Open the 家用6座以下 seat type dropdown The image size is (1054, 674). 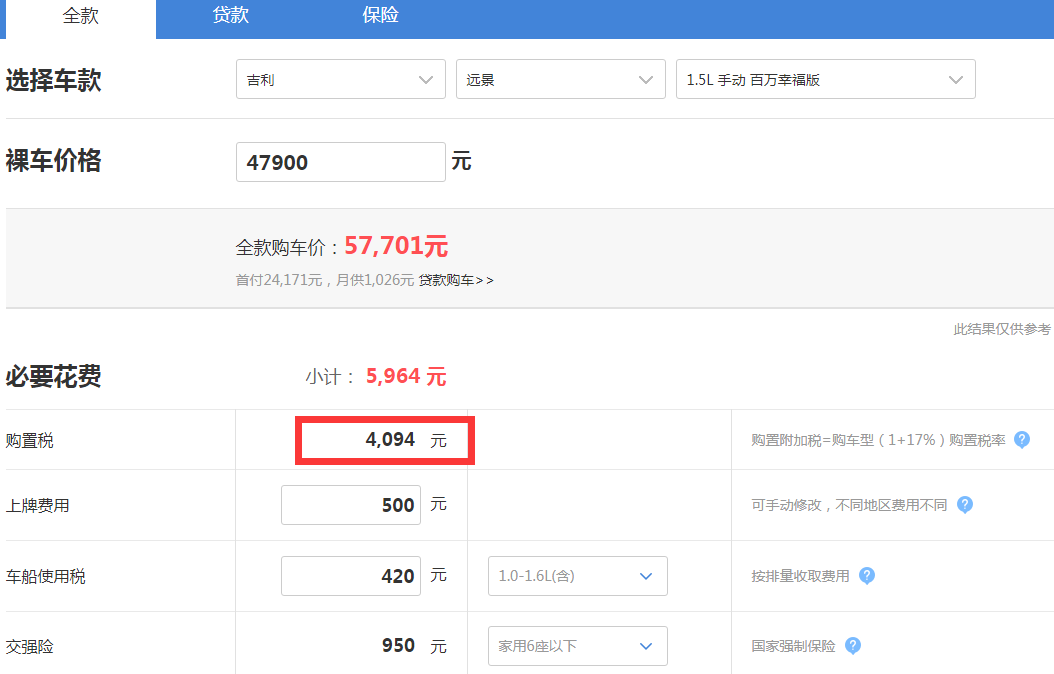(577, 646)
